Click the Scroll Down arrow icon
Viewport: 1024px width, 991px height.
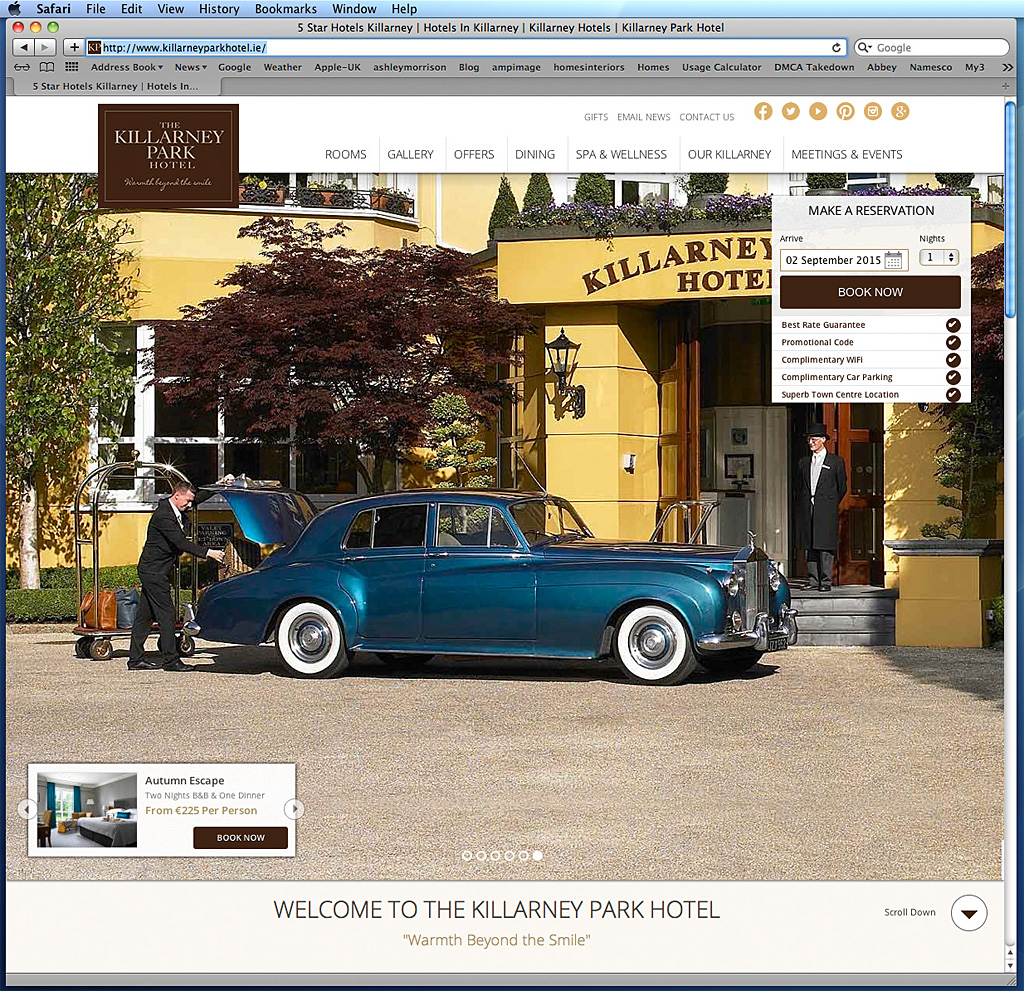point(968,913)
